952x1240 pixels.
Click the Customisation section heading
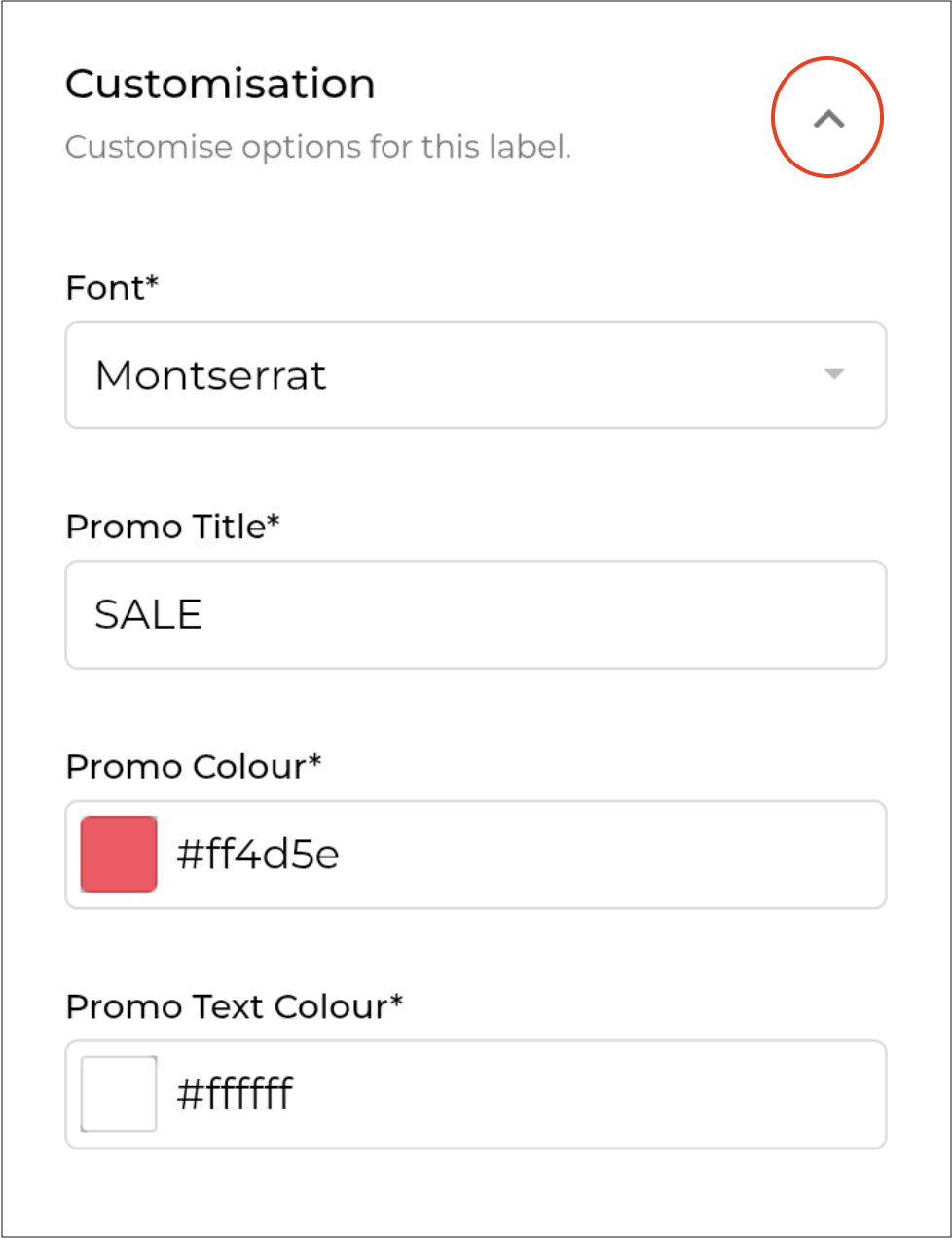[x=220, y=85]
